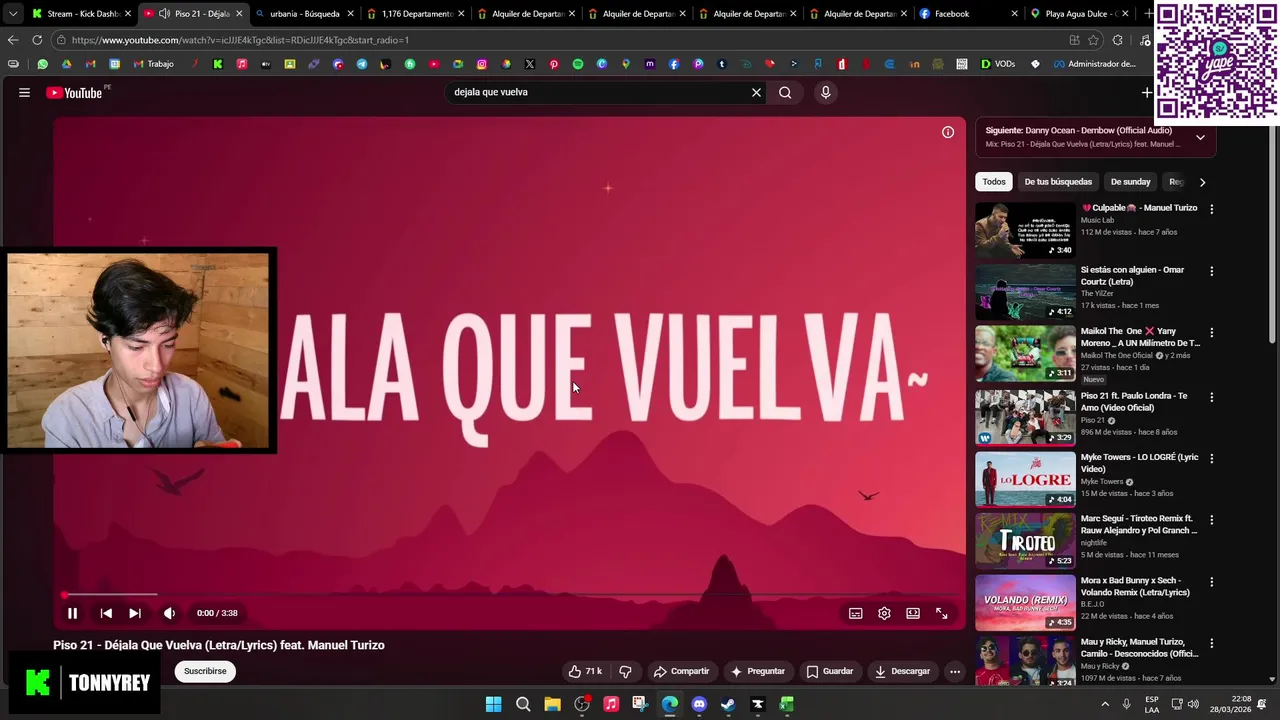Screen dimensions: 1280x720
Task: Open the YouTube hamburger guide menu
Action: 24,92
